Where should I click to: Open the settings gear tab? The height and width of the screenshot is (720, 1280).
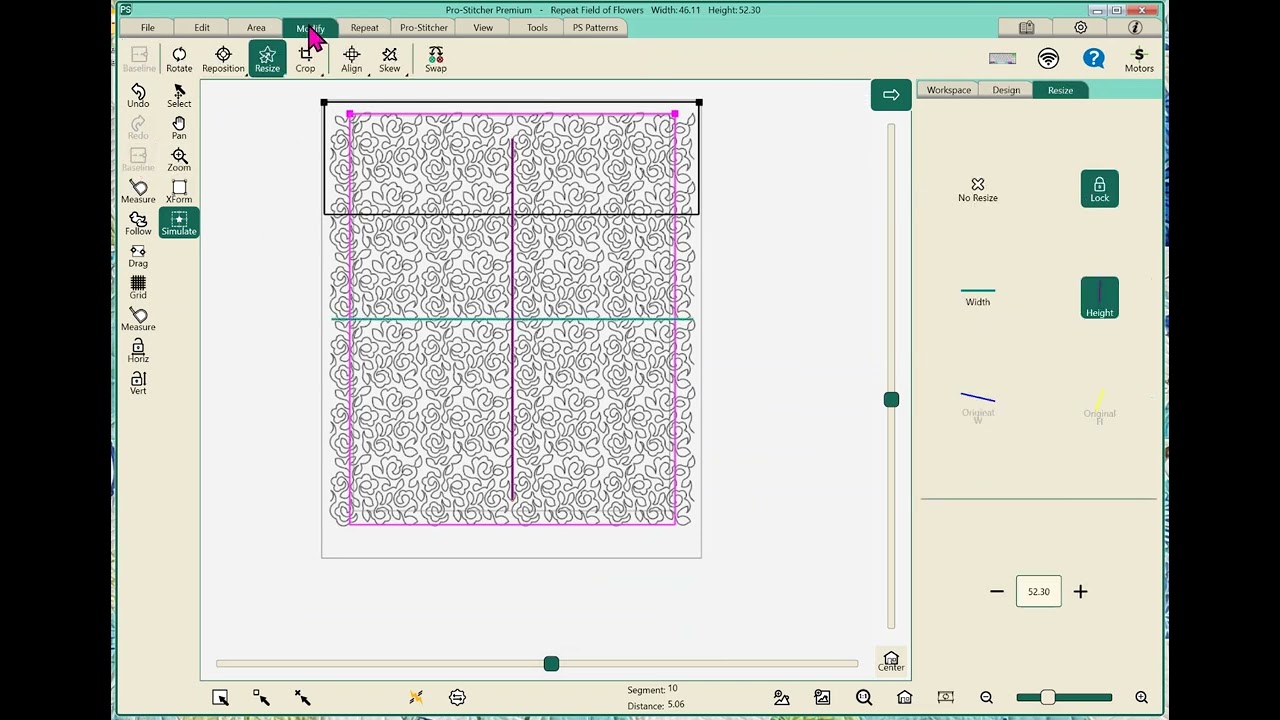(x=1080, y=28)
